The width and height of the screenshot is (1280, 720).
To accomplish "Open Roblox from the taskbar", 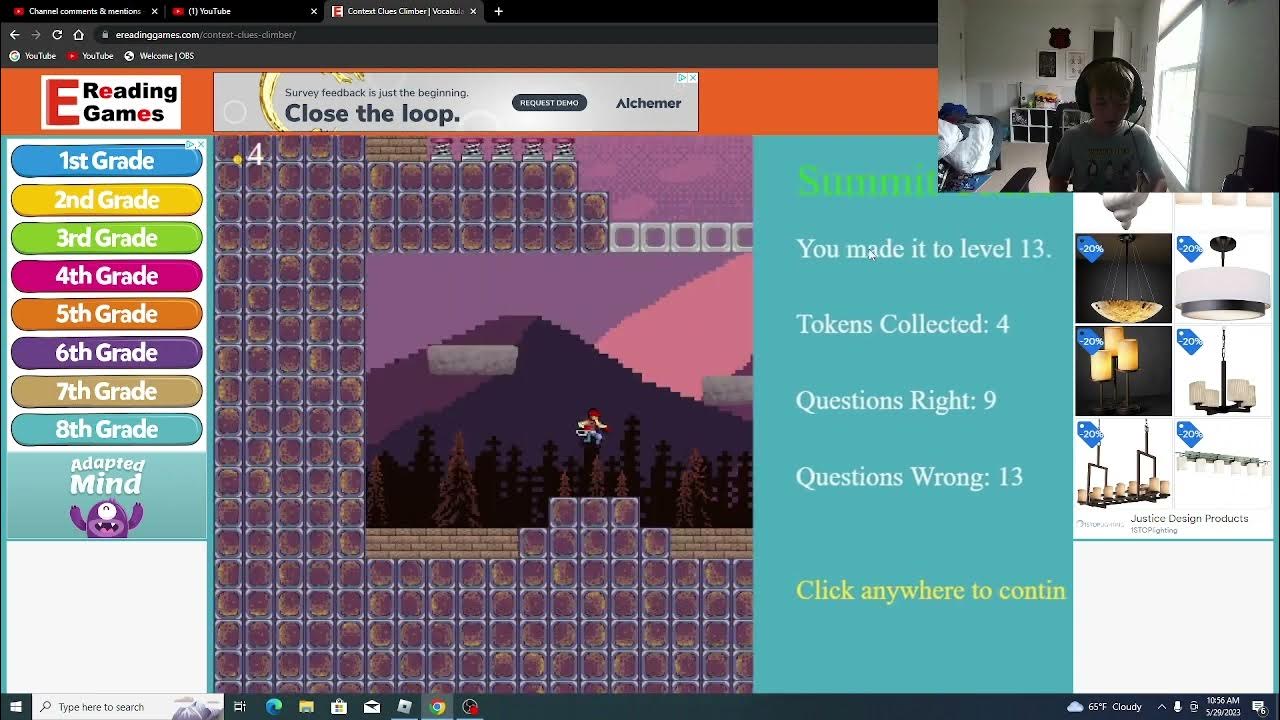I will click(404, 707).
